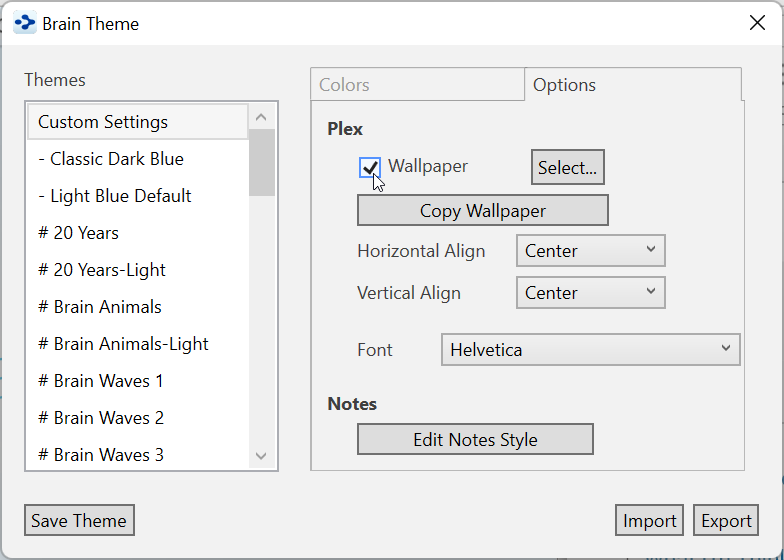Pick the Brain Animals-Light theme
Screen dimensions: 784x560
point(123,344)
